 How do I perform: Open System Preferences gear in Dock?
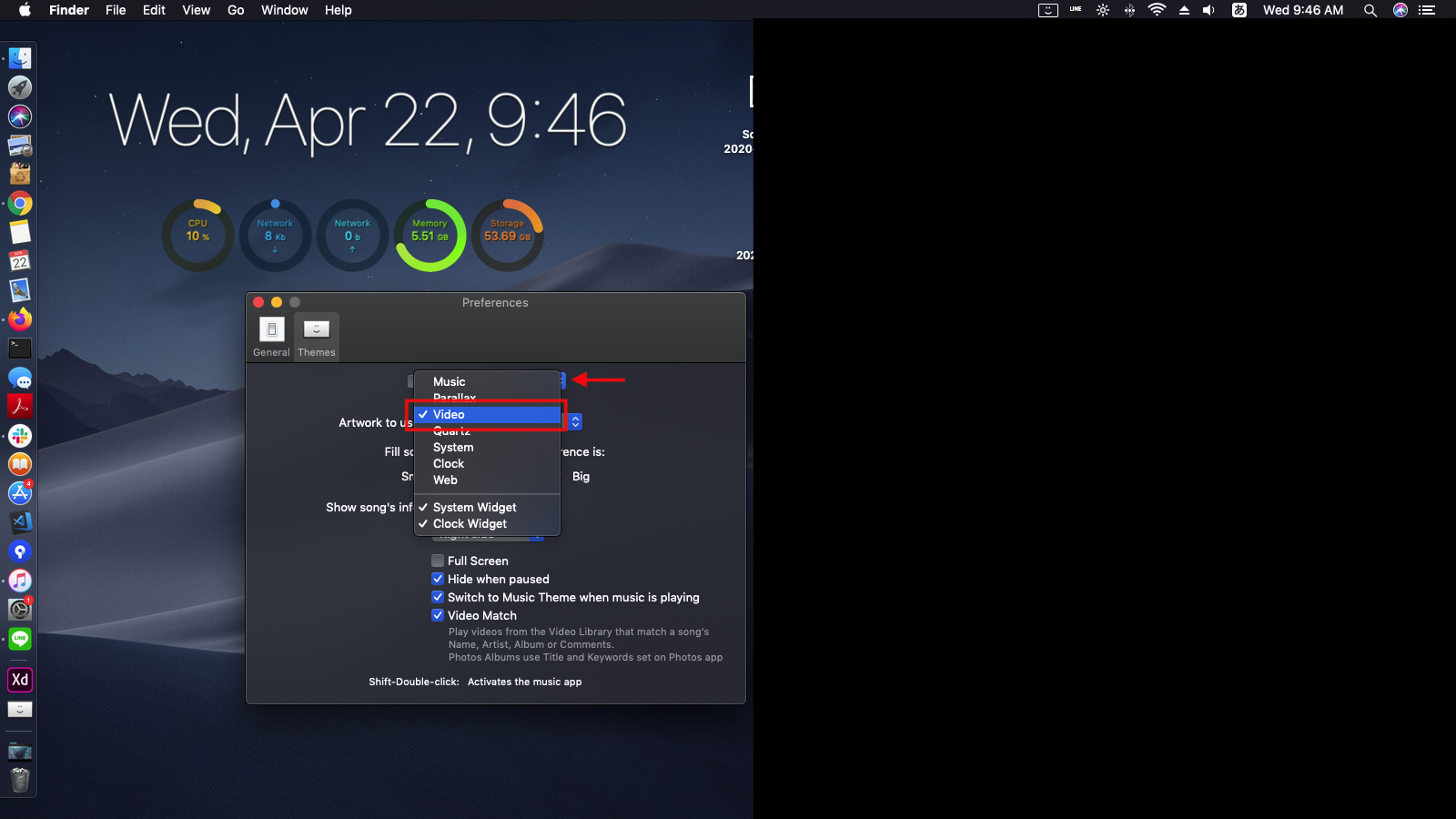20,610
